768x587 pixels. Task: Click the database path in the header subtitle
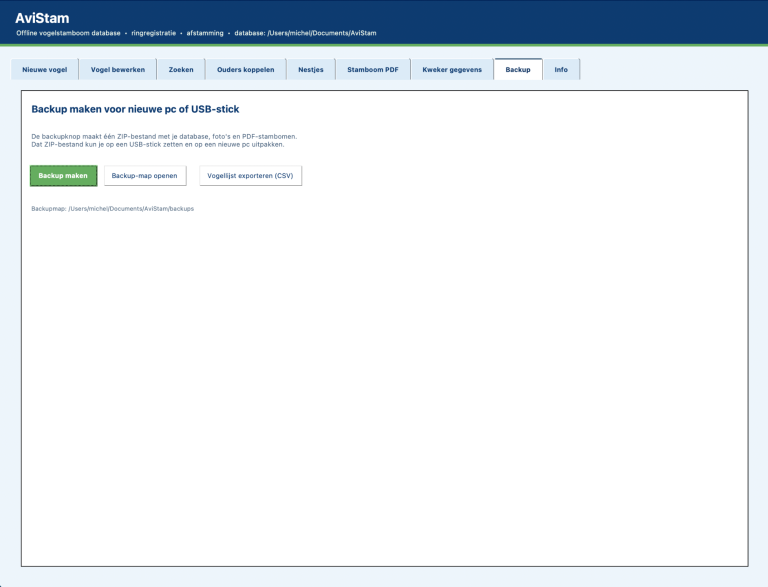tap(305, 33)
